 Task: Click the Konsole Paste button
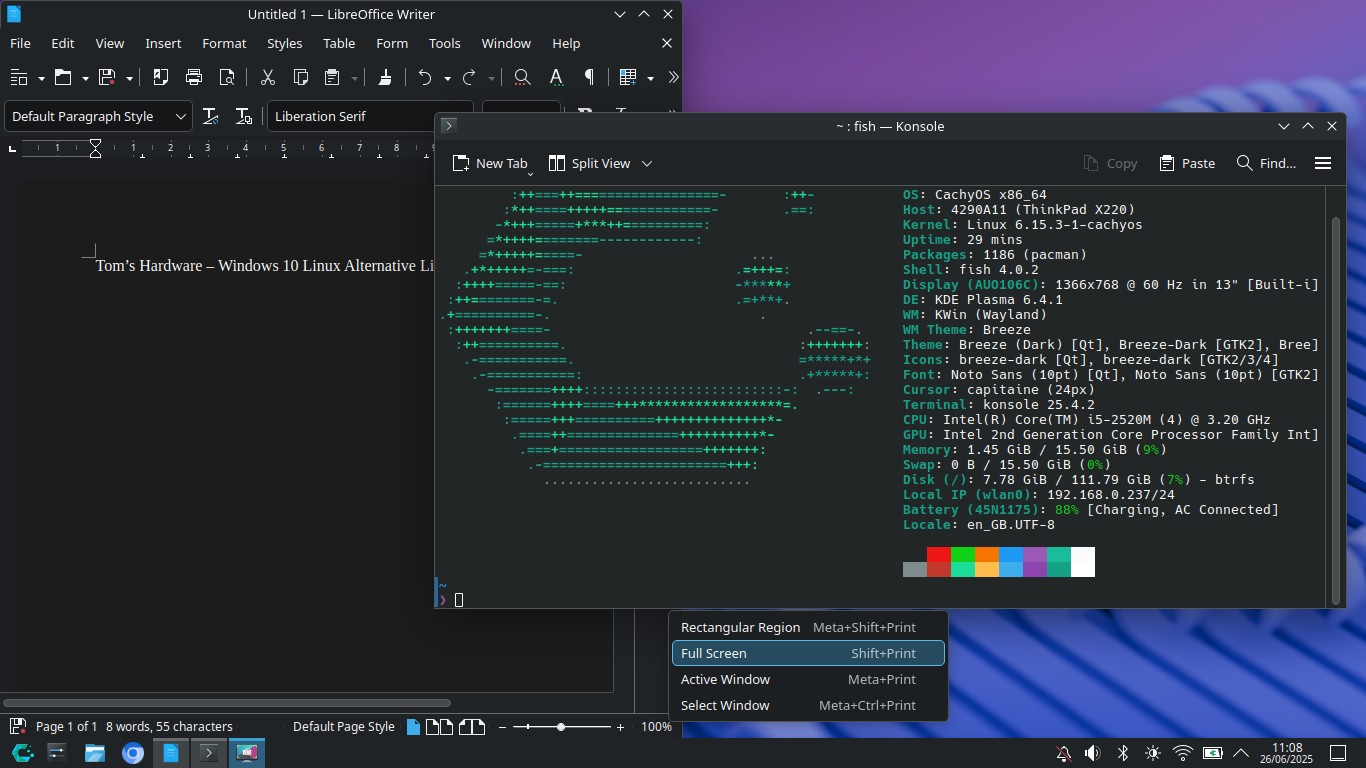point(1187,163)
